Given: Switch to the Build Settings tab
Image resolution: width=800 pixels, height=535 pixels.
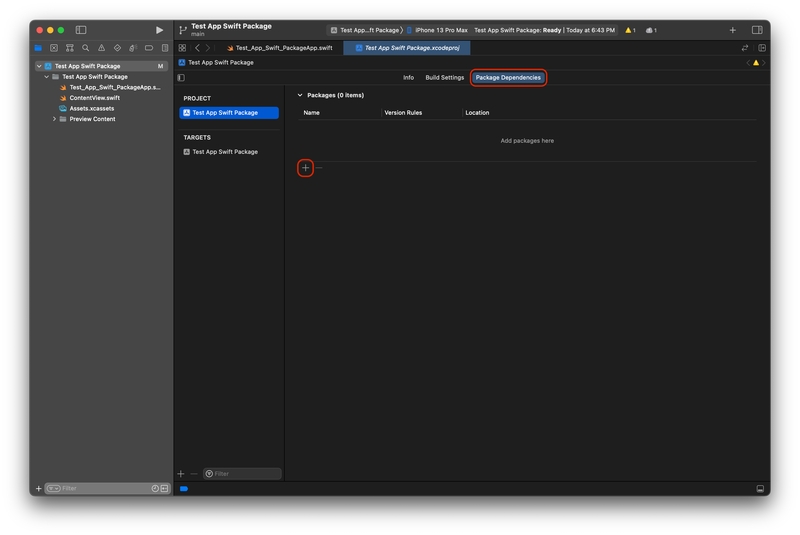Looking at the screenshot, I should point(444,77).
